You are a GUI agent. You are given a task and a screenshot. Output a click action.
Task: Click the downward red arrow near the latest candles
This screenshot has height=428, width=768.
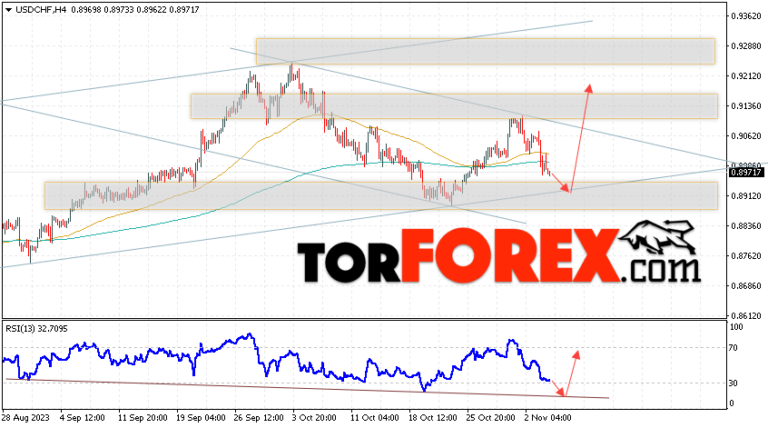(x=557, y=173)
